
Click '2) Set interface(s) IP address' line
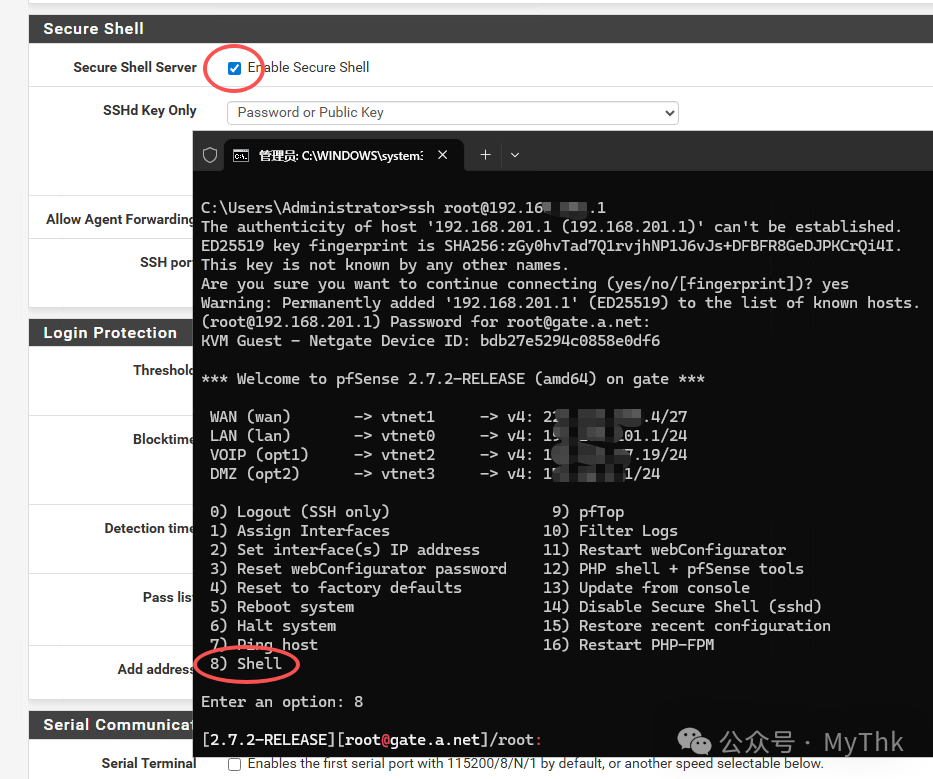tap(345, 550)
